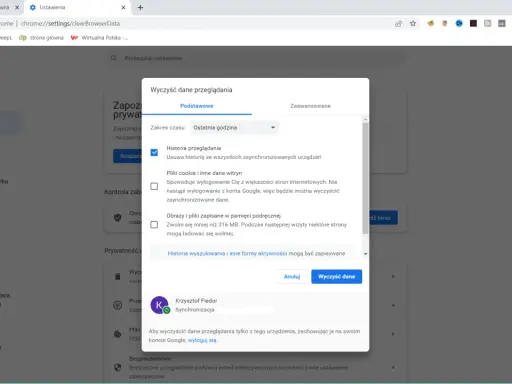Click the Wyczyść dane button
This screenshot has height=384, width=512.
tap(336, 277)
